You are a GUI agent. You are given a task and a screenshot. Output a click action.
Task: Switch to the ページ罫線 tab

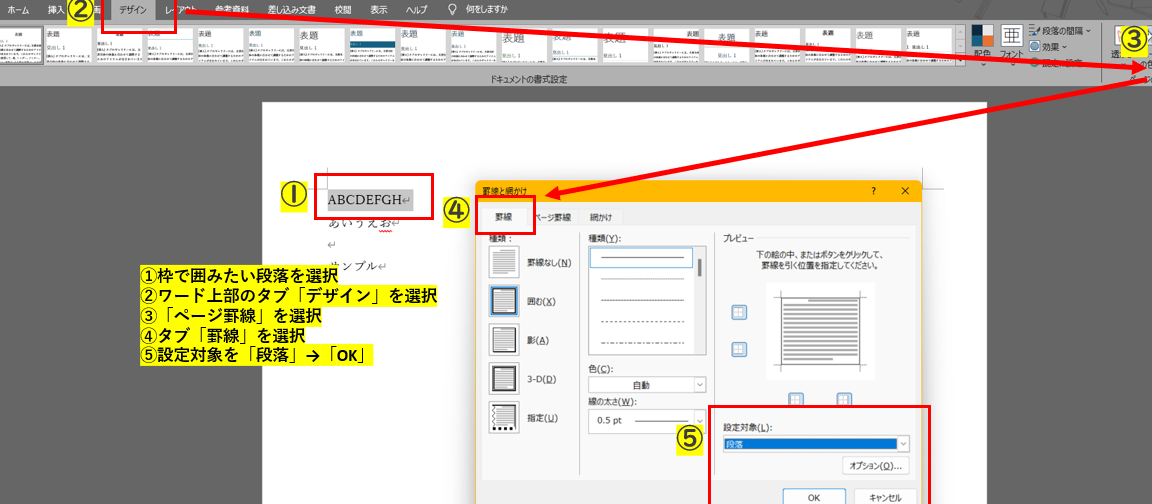coord(552,217)
